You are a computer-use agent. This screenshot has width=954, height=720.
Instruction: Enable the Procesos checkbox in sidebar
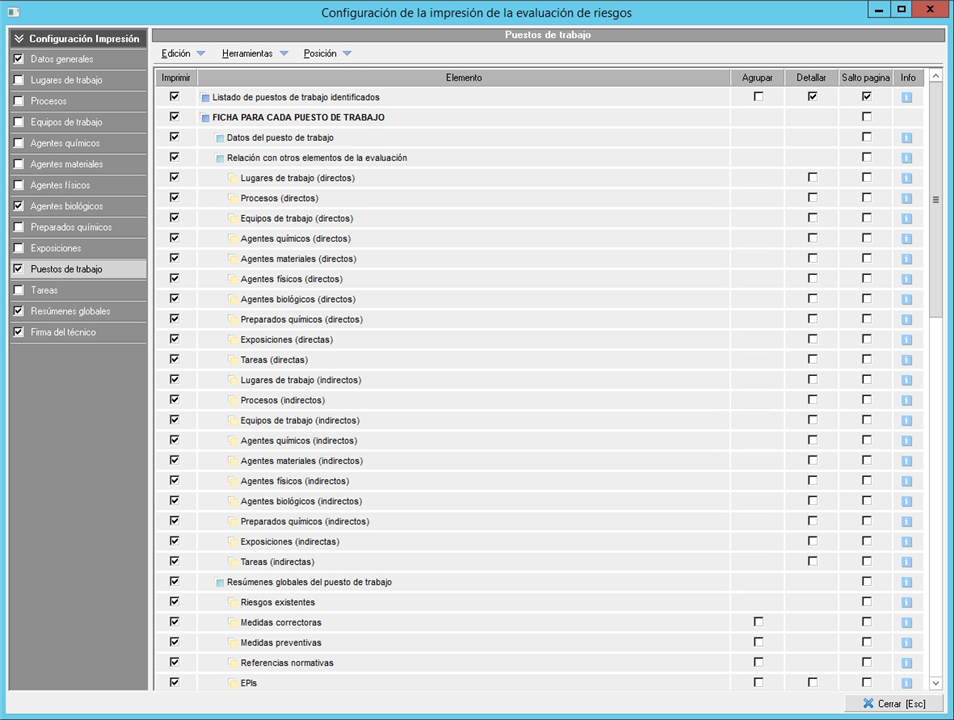[18, 101]
